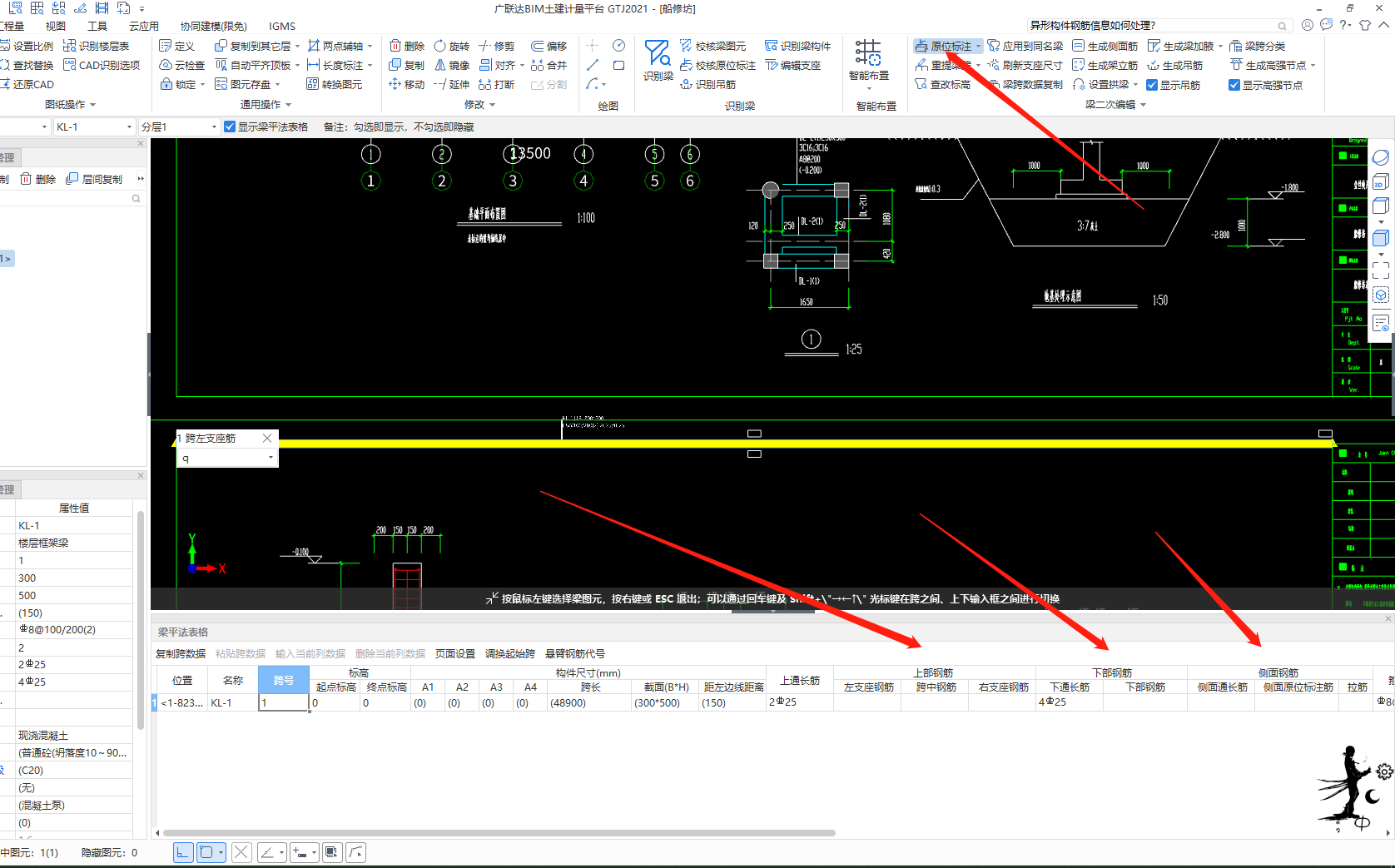Select the rectangle drawing tool in 绘图 group
This screenshot has height=868, width=1395.
pos(618,65)
